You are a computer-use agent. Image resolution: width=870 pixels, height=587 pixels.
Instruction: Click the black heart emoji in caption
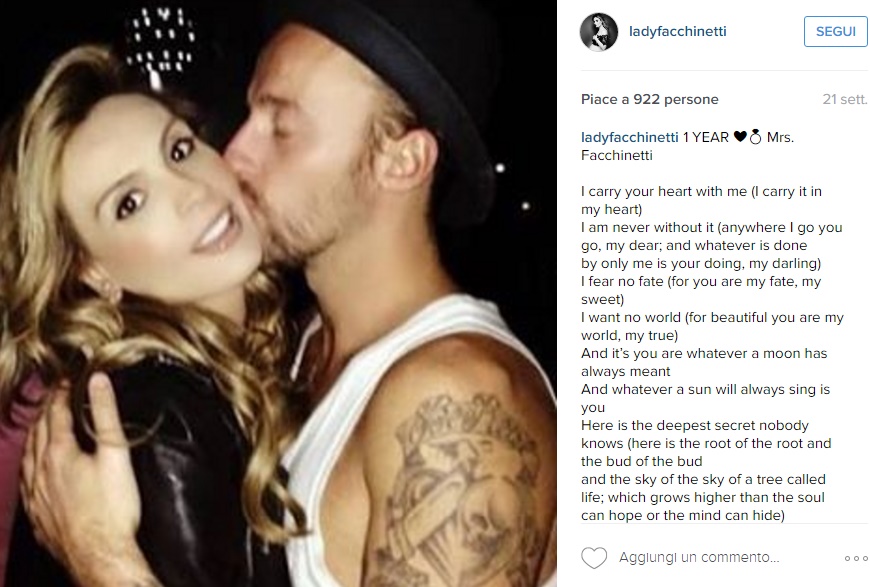coord(740,136)
